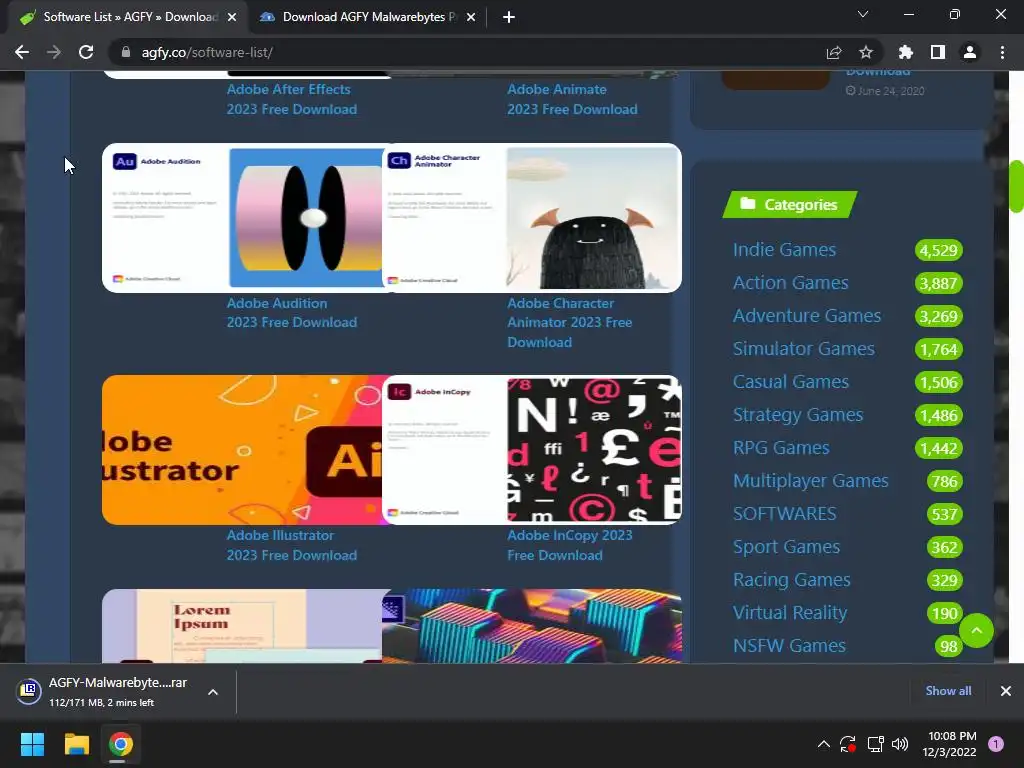Open the Action Games category
Image resolution: width=1024 pixels, height=768 pixels.
(790, 283)
